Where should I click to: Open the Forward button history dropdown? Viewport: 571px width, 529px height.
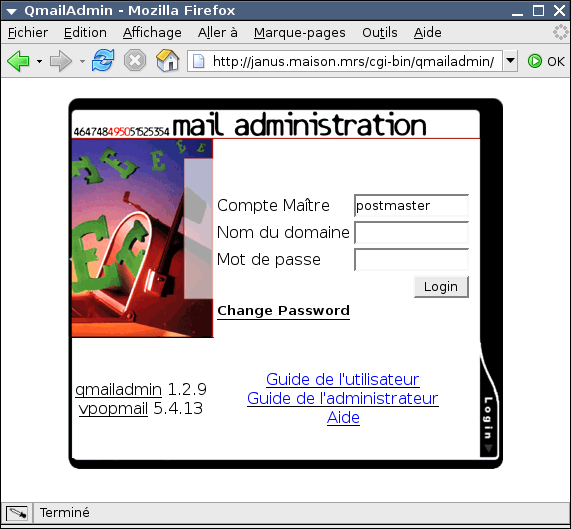click(82, 62)
